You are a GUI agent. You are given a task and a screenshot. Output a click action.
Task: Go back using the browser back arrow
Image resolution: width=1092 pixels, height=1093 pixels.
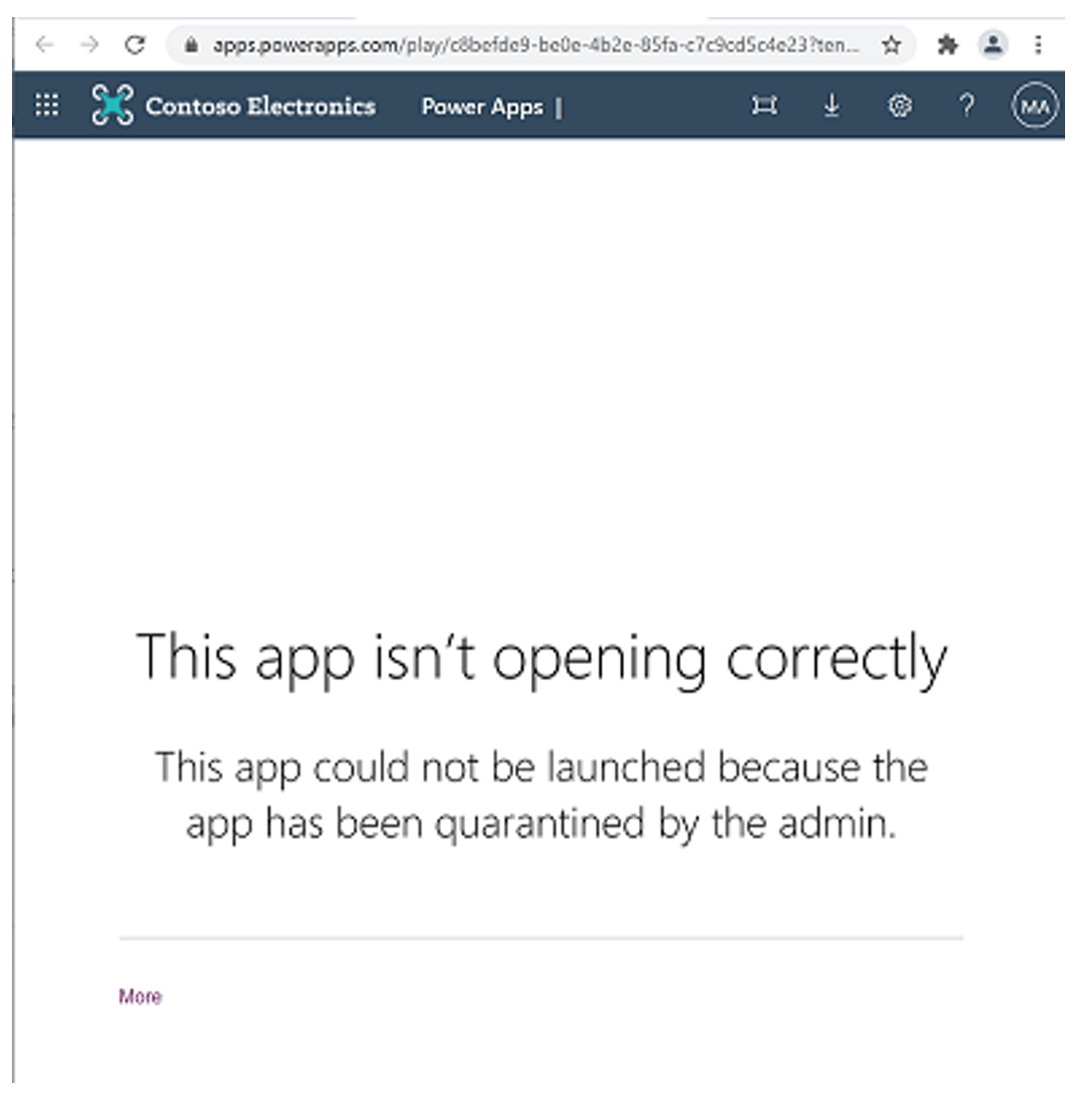click(45, 45)
